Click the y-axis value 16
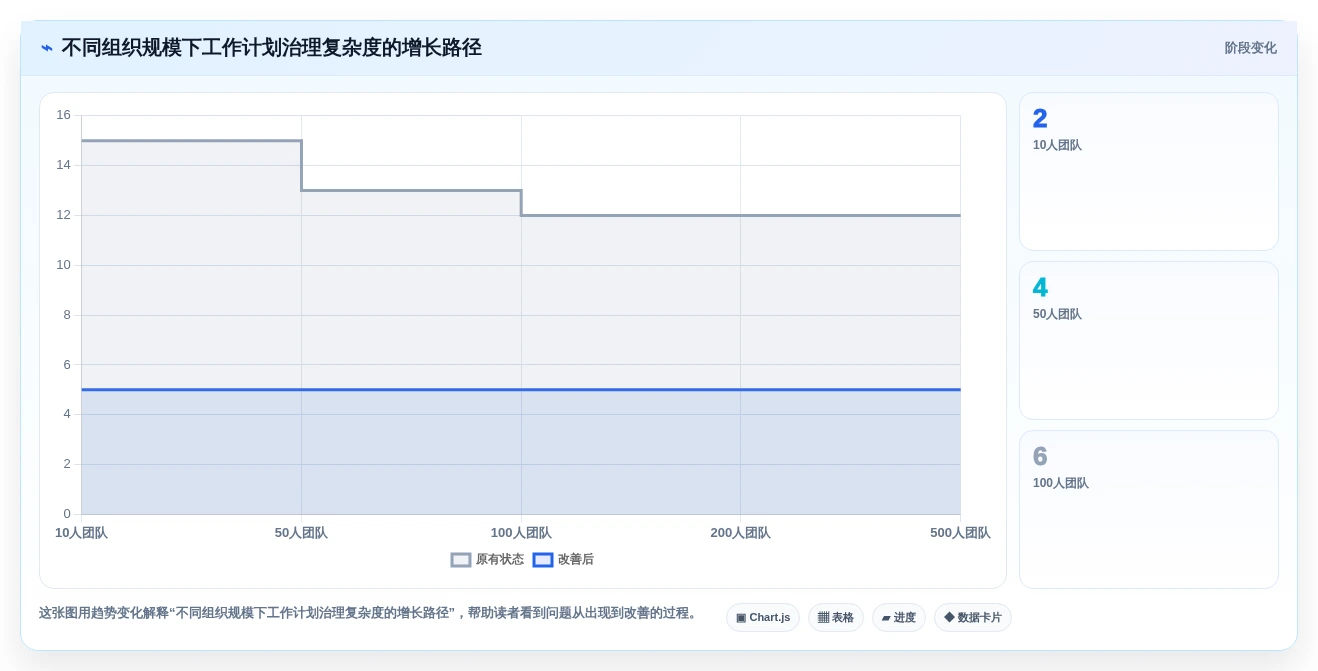Viewport: 1318px width, 671px height. (64, 115)
